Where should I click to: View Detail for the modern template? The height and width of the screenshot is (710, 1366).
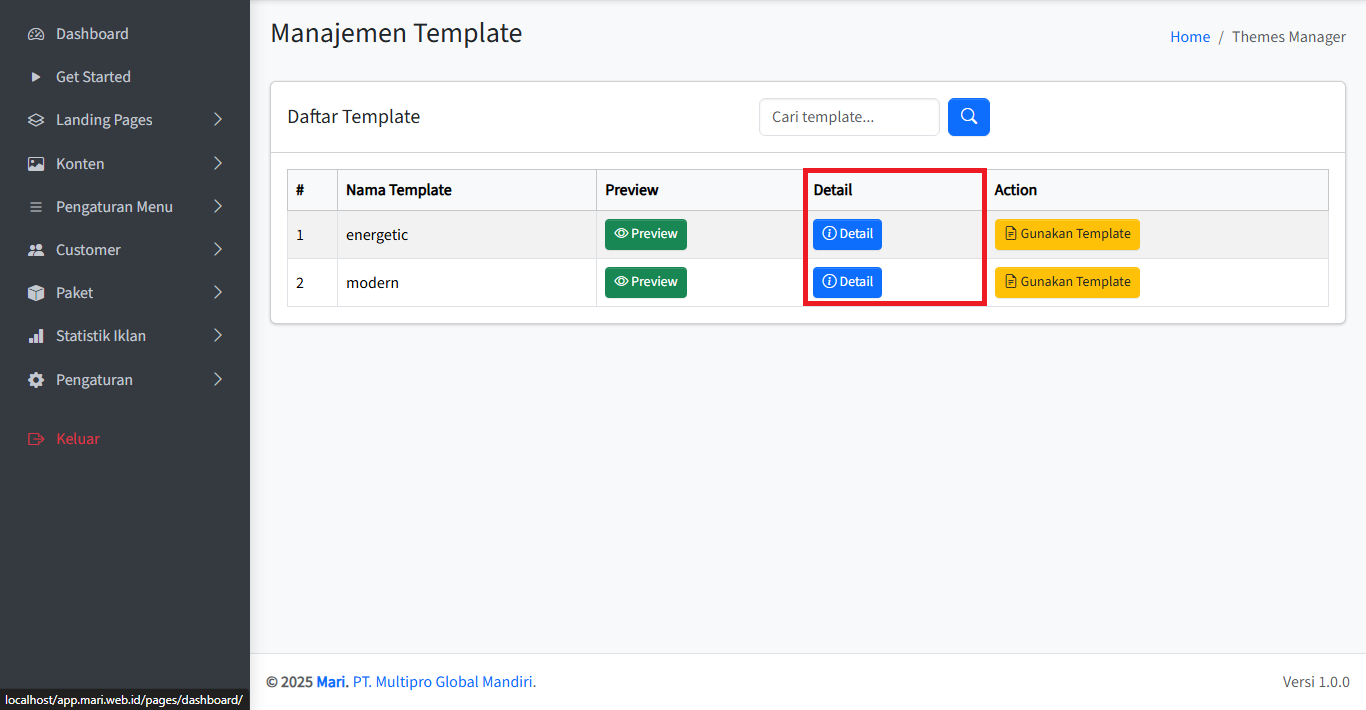[847, 282]
